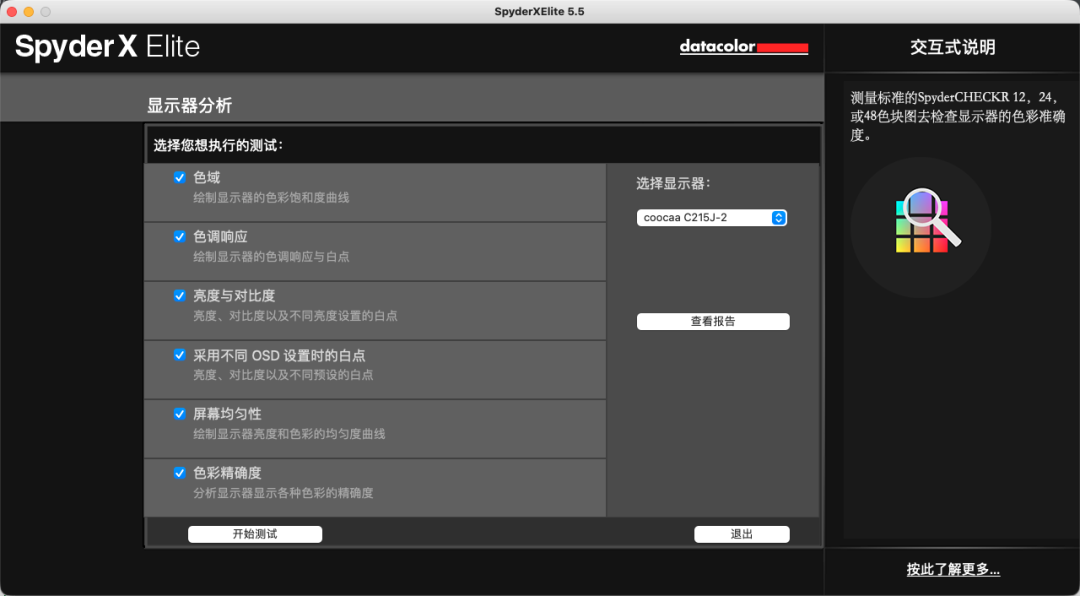
Task: Click the 色彩精确度 label
Action: [x=227, y=473]
